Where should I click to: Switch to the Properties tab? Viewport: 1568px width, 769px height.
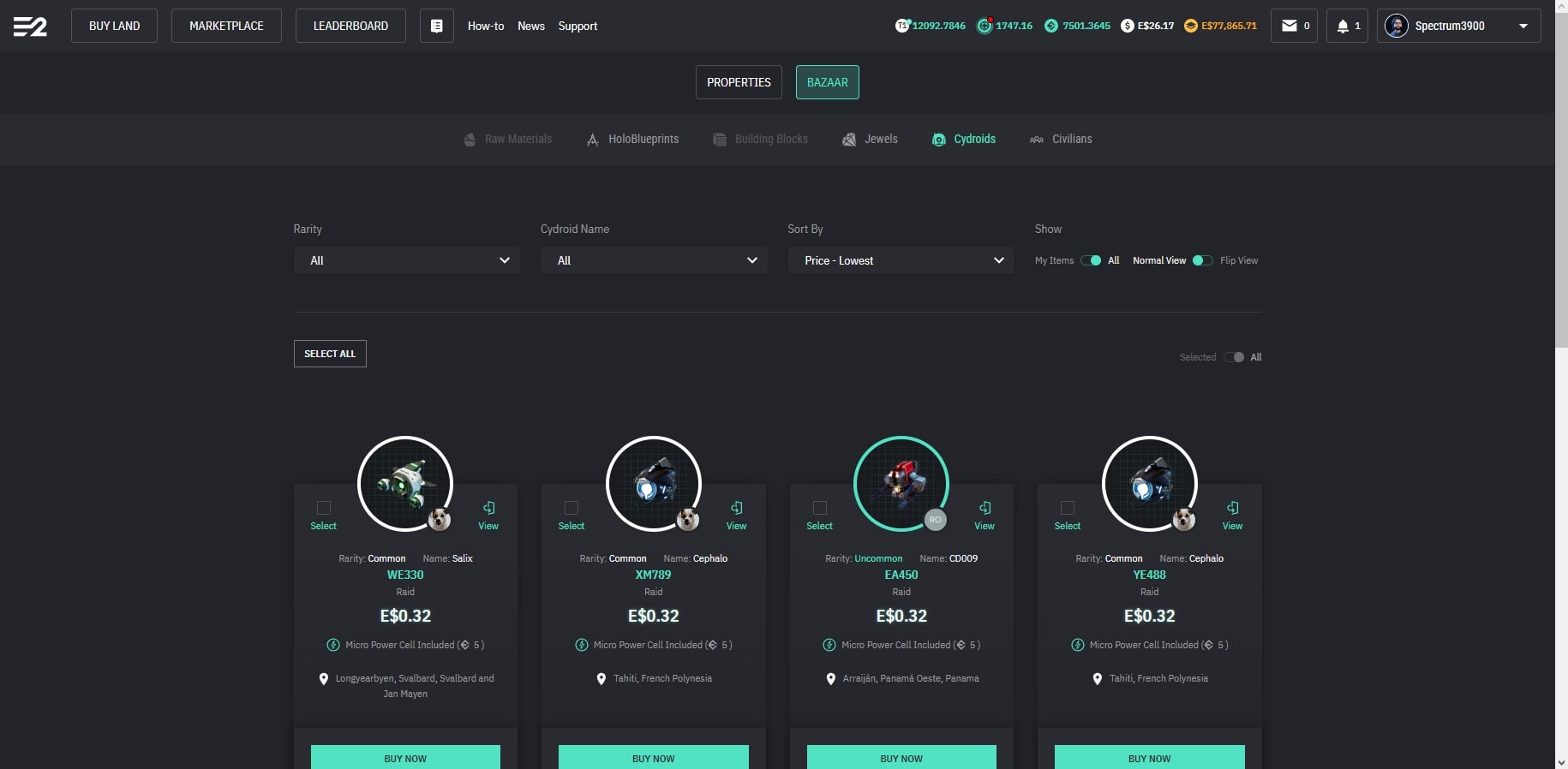(x=739, y=82)
